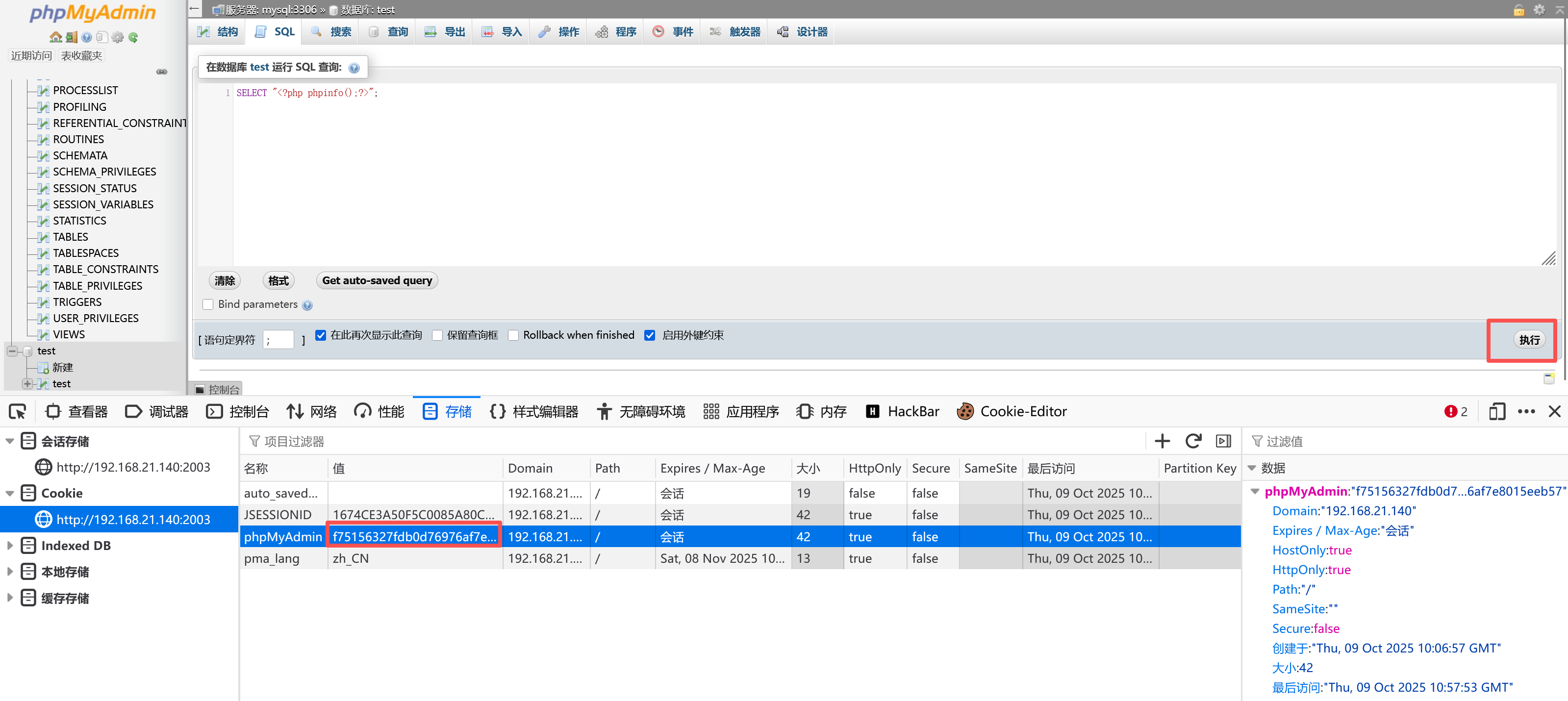Click the element picker icon in devtools
1568x701 pixels.
(17, 412)
